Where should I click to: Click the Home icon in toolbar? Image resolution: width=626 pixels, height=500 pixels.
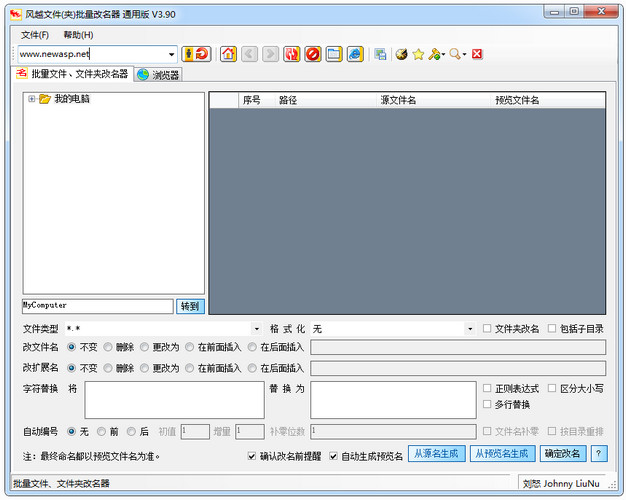pyautogui.click(x=228, y=54)
